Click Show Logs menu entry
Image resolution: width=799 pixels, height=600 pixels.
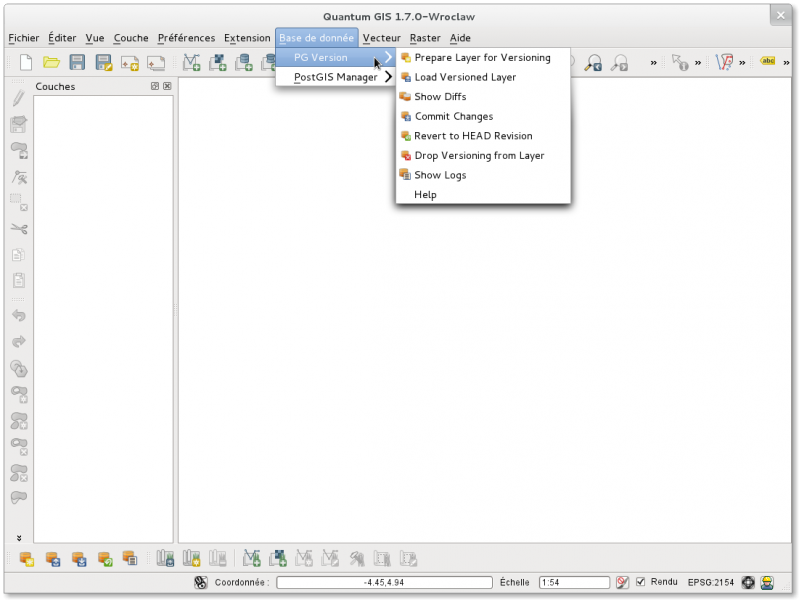[440, 175]
